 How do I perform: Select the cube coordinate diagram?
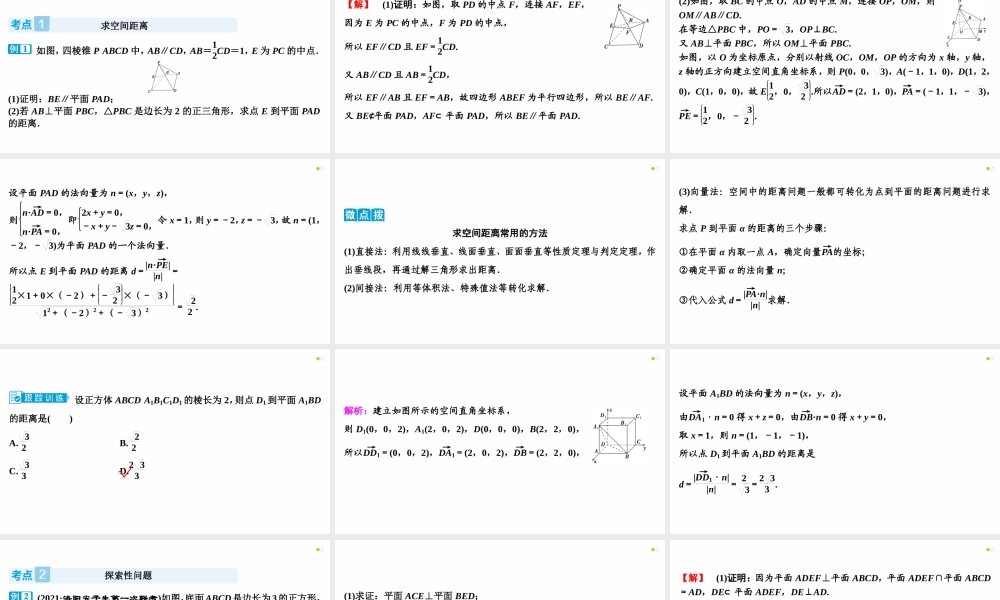coord(620,435)
